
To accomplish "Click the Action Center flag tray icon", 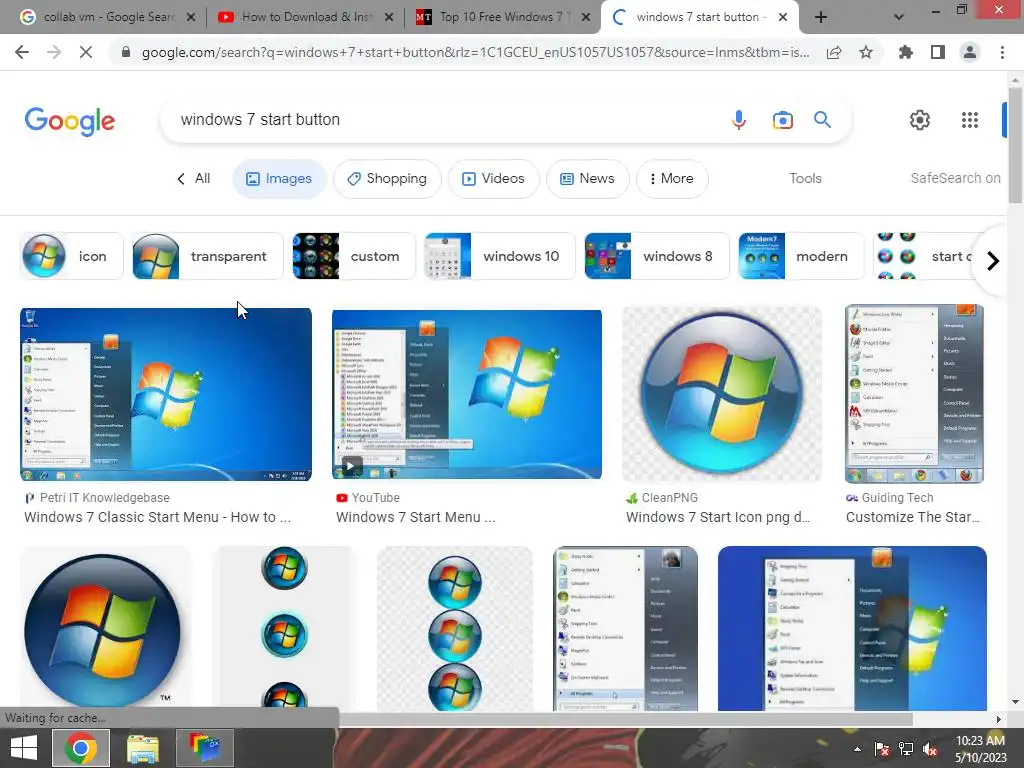I will [x=882, y=749].
